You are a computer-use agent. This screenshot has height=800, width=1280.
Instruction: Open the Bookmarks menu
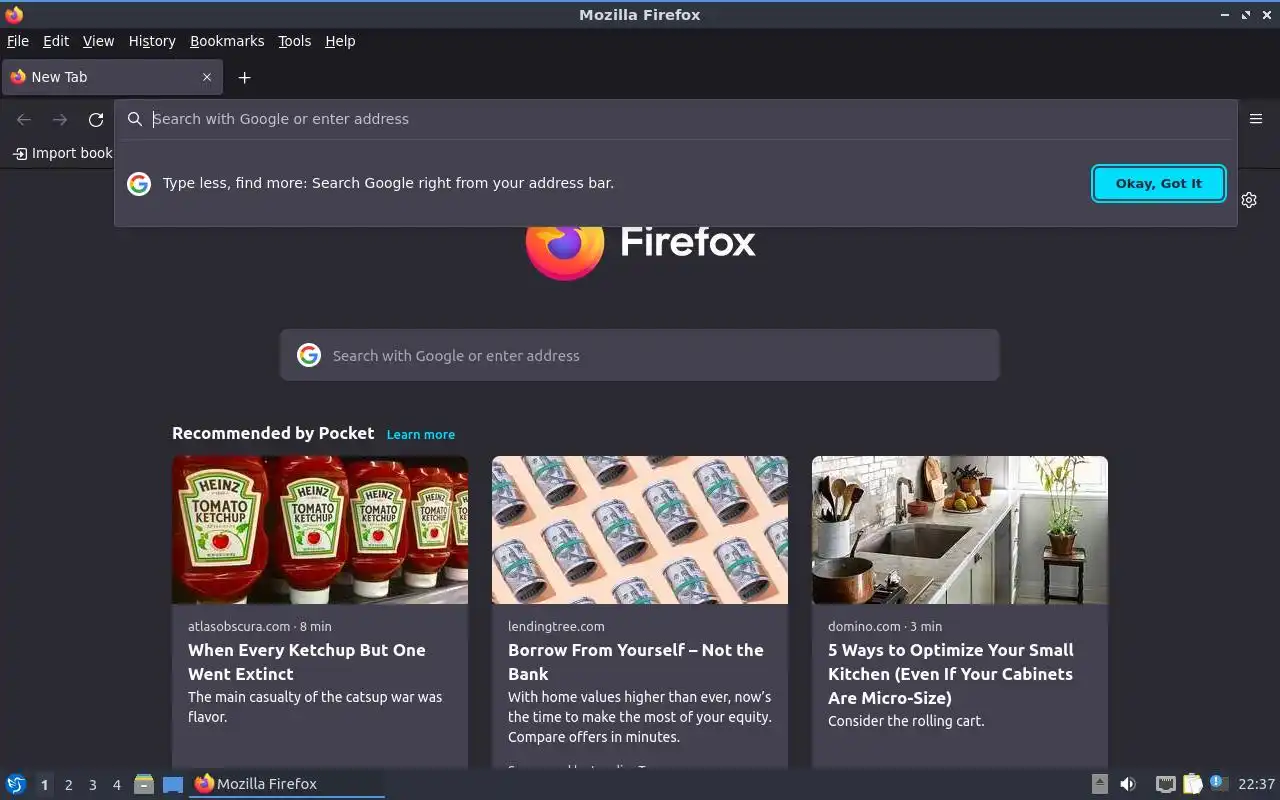227,41
